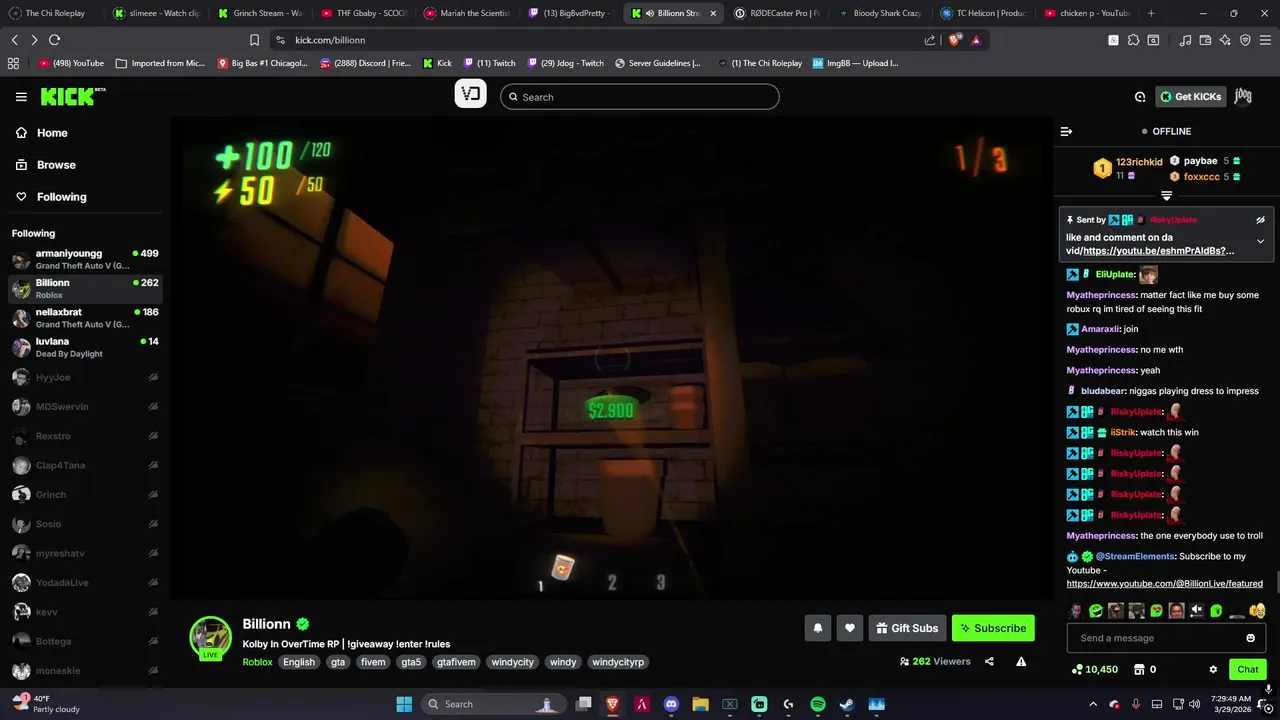Switch to the chicken p YouTube tab
Screen dimensions: 1280x720
coord(1086,13)
